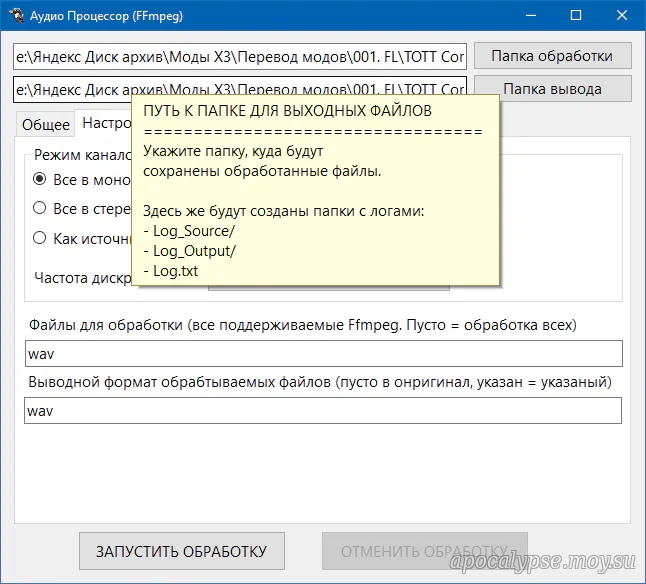Screen dimensions: 646x584
Task: Click the output folder path field
Action: [x=240, y=89]
